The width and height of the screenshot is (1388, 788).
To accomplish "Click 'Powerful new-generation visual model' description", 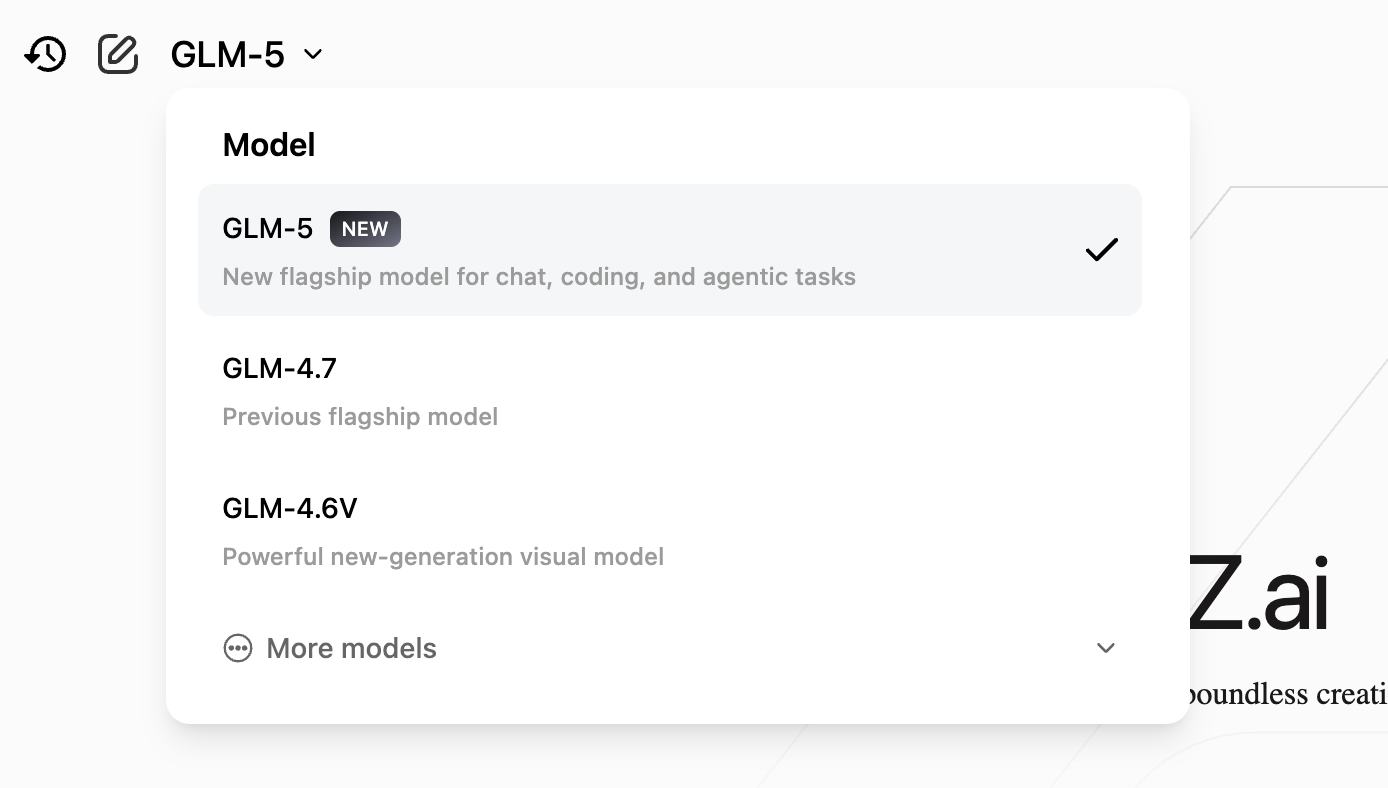I will 443,557.
